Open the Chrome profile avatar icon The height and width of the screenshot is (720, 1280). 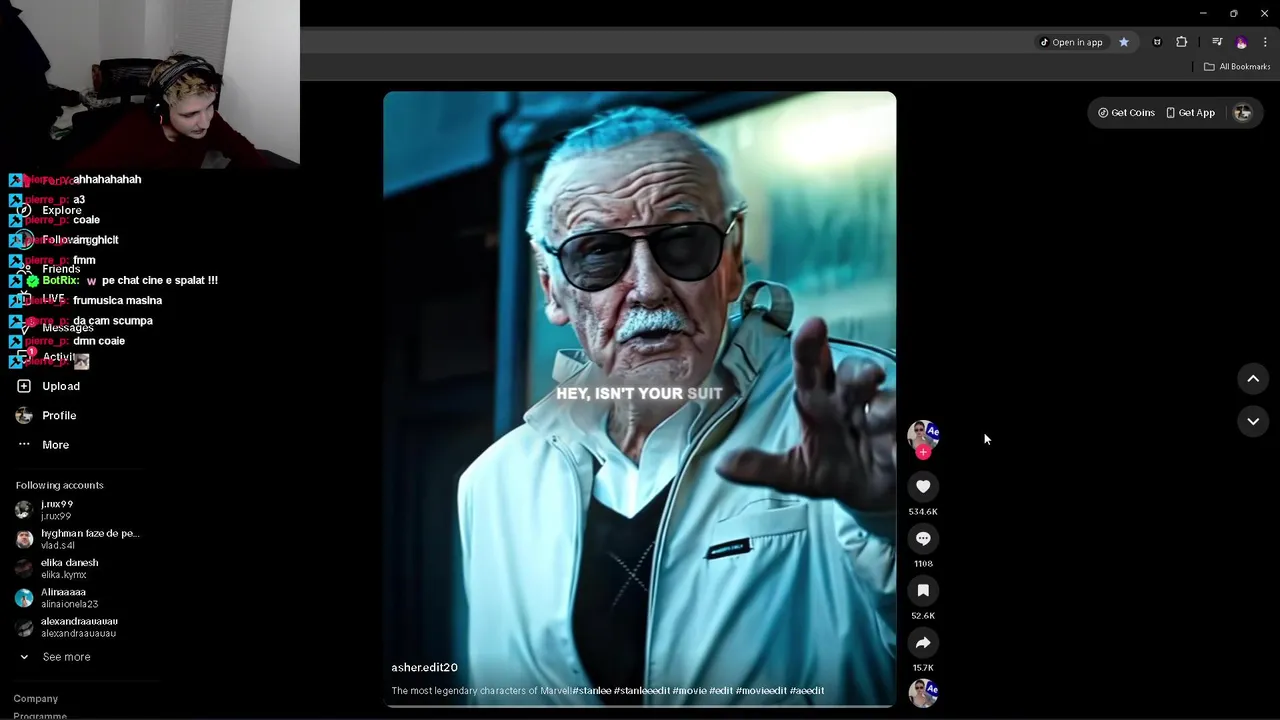click(x=1242, y=42)
